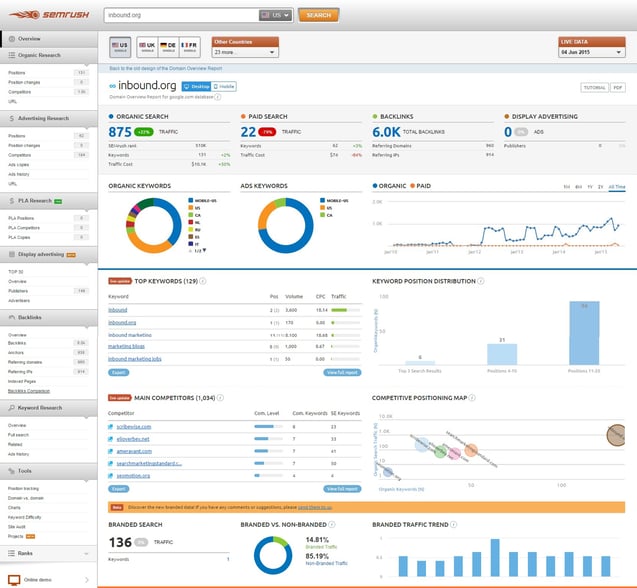Viewport: 637px width, 588px height.
Task: Click the Display advertising section icon
Action: [x=12, y=254]
